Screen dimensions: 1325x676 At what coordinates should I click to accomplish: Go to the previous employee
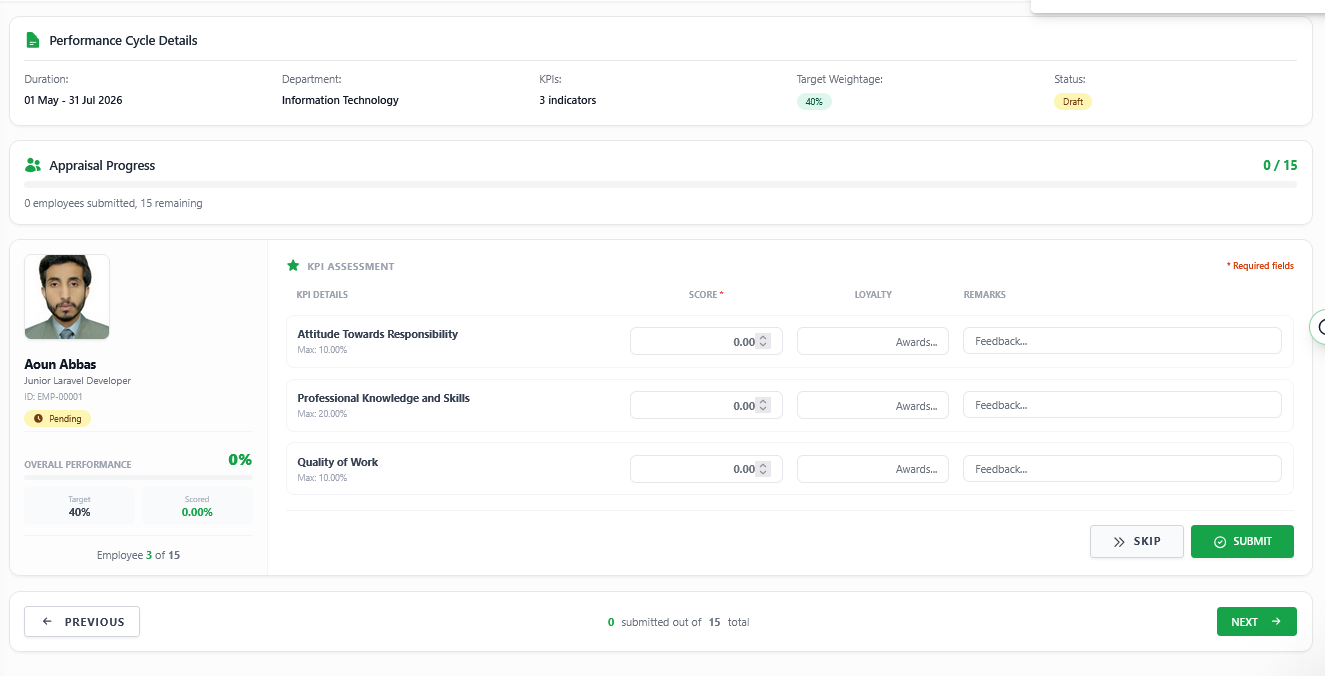pyautogui.click(x=82, y=622)
